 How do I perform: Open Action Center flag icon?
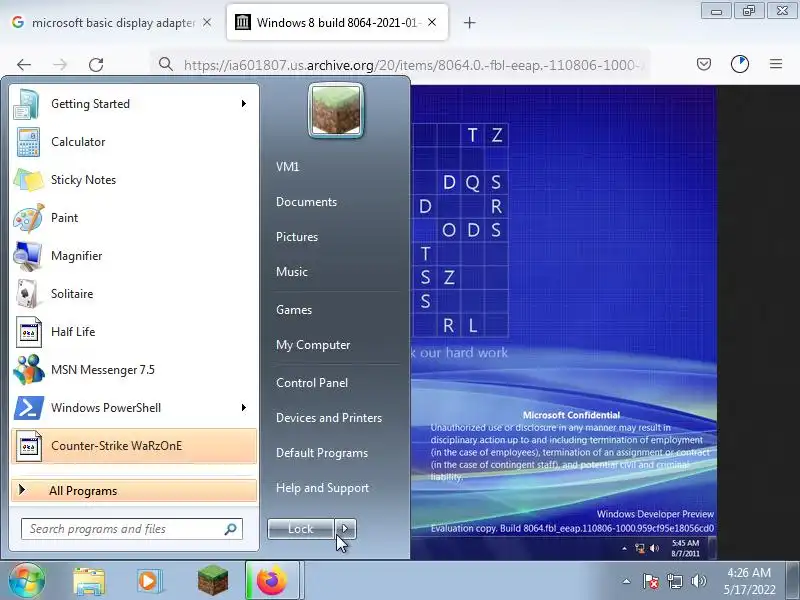click(651, 581)
